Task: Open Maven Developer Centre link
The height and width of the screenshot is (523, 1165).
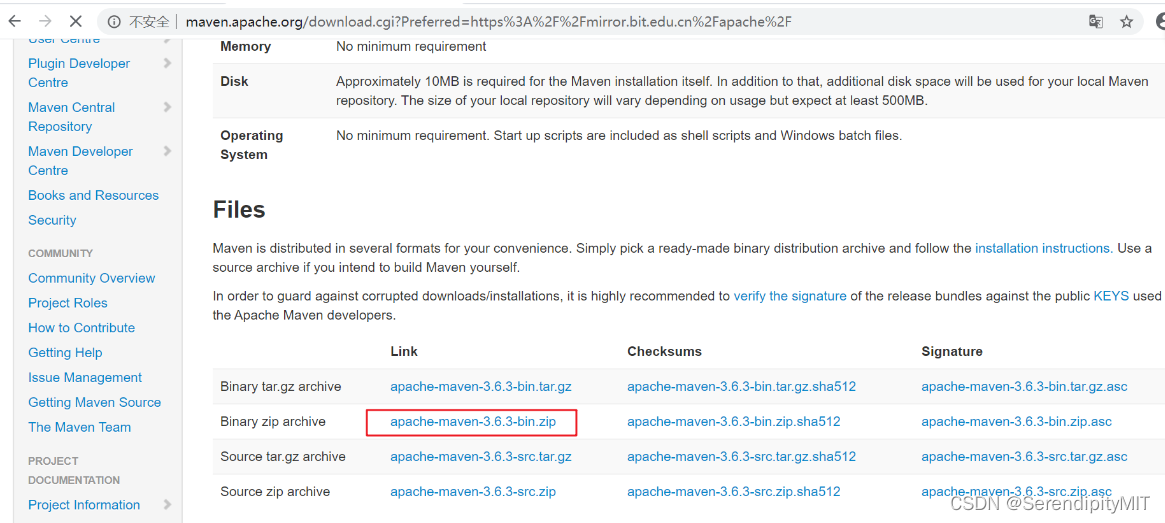Action: coord(80,160)
